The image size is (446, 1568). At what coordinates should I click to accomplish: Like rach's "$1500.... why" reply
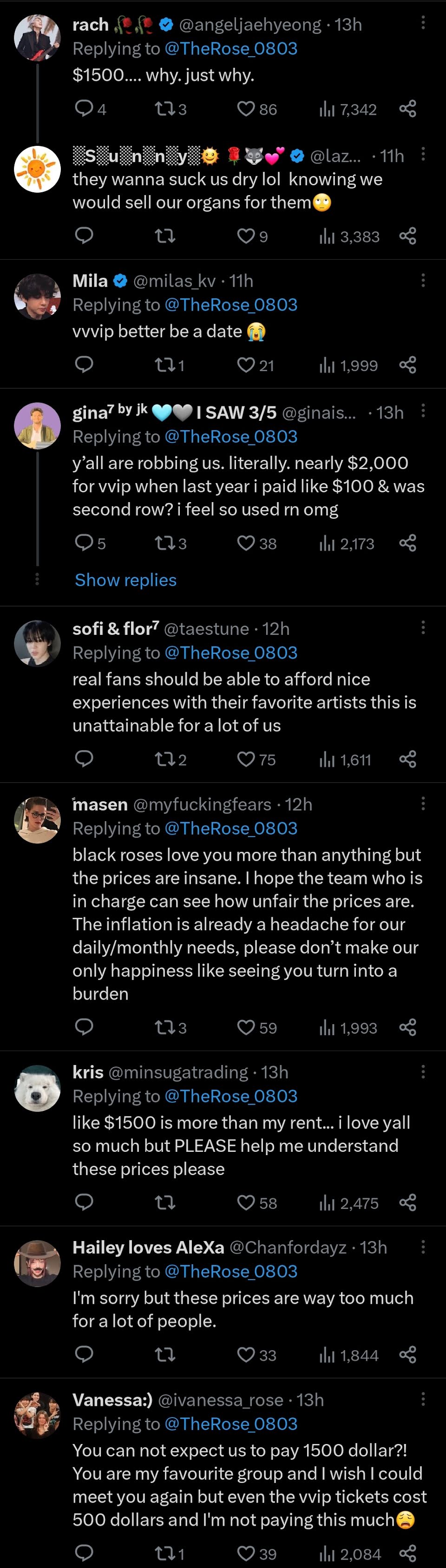246,109
